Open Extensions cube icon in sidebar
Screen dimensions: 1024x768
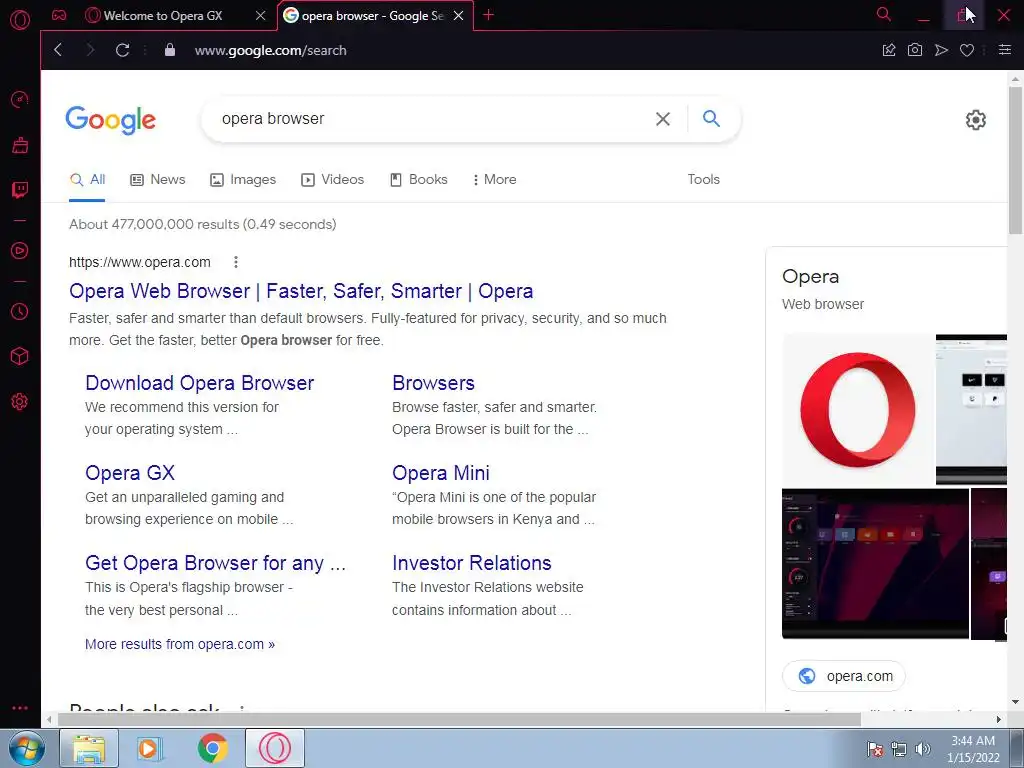pyautogui.click(x=20, y=356)
